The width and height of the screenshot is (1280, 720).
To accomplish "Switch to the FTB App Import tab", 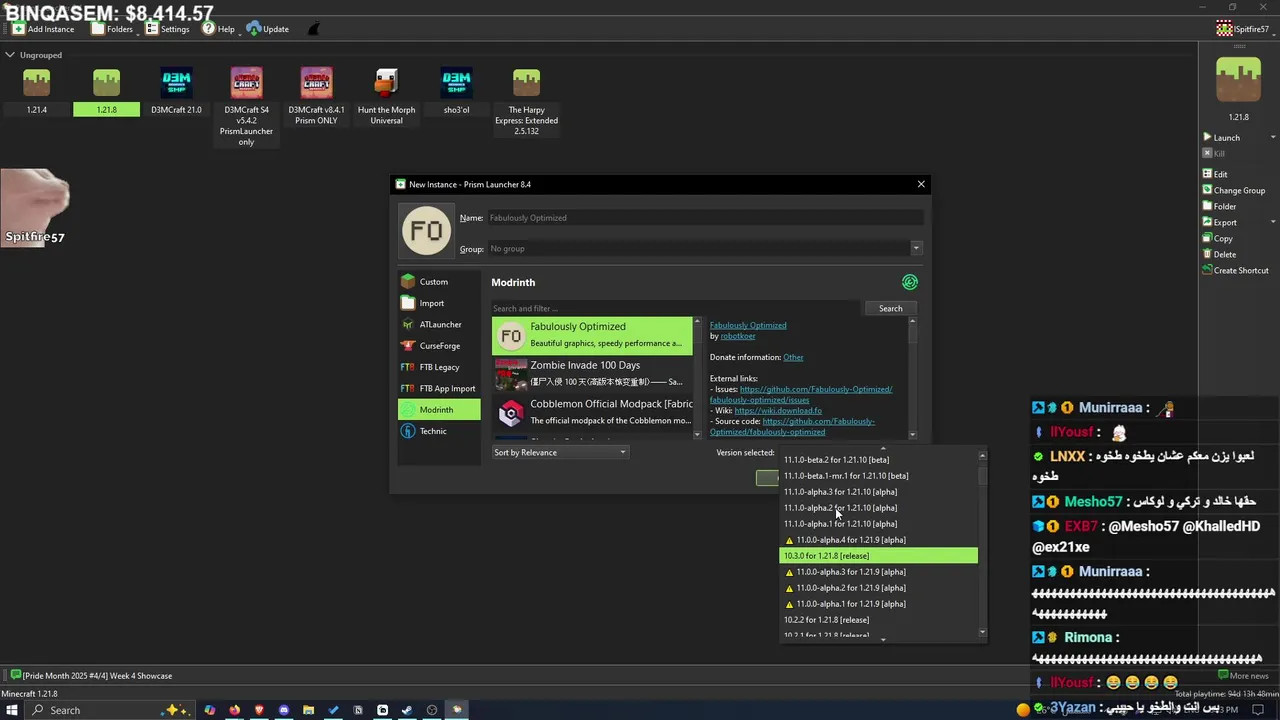I will pyautogui.click(x=439, y=388).
